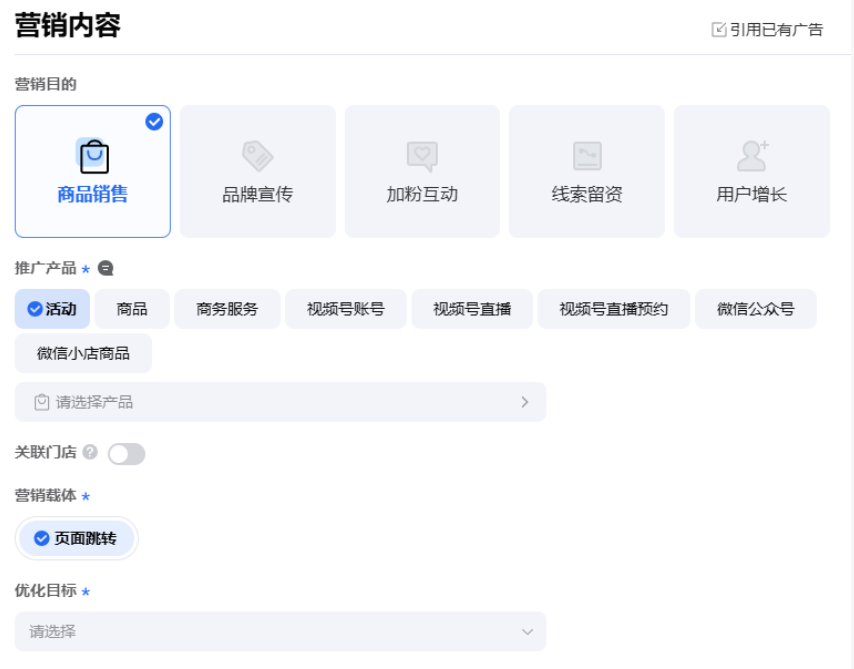This screenshot has width=854, height=669.
Task: Click the down arrow of 请选择 dropdown
Action: coord(528,631)
